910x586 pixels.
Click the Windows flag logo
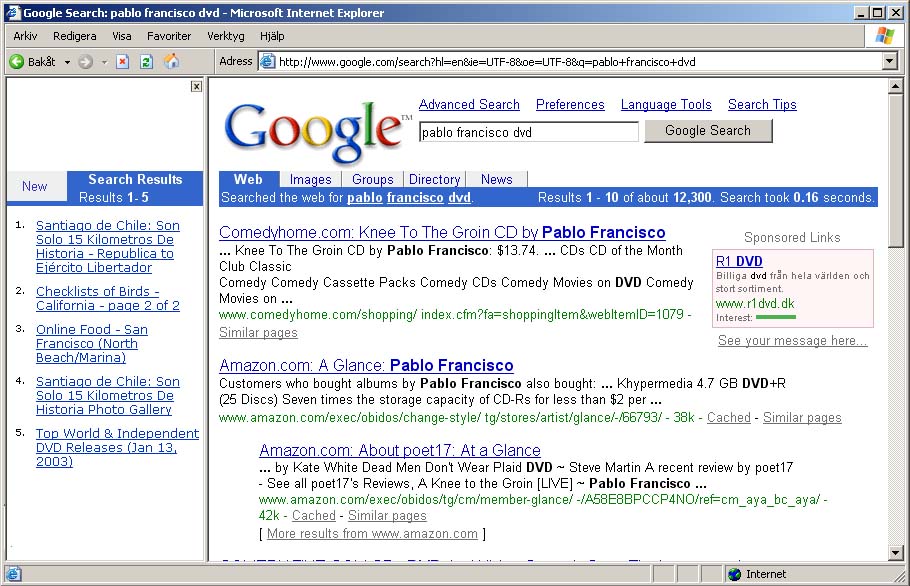point(884,36)
